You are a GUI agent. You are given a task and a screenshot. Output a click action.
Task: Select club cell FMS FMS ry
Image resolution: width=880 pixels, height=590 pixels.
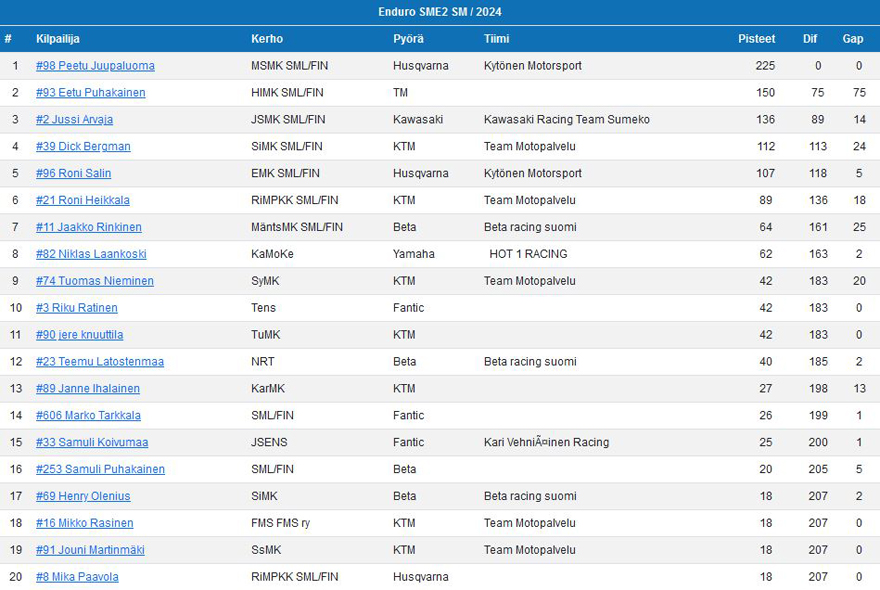281,524
